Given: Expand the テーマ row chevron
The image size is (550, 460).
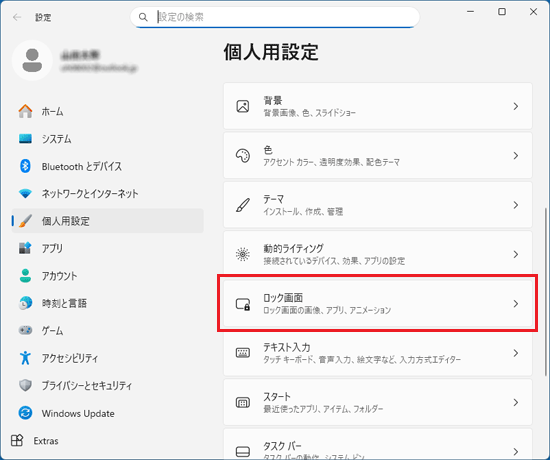Looking at the screenshot, I should tap(516, 205).
